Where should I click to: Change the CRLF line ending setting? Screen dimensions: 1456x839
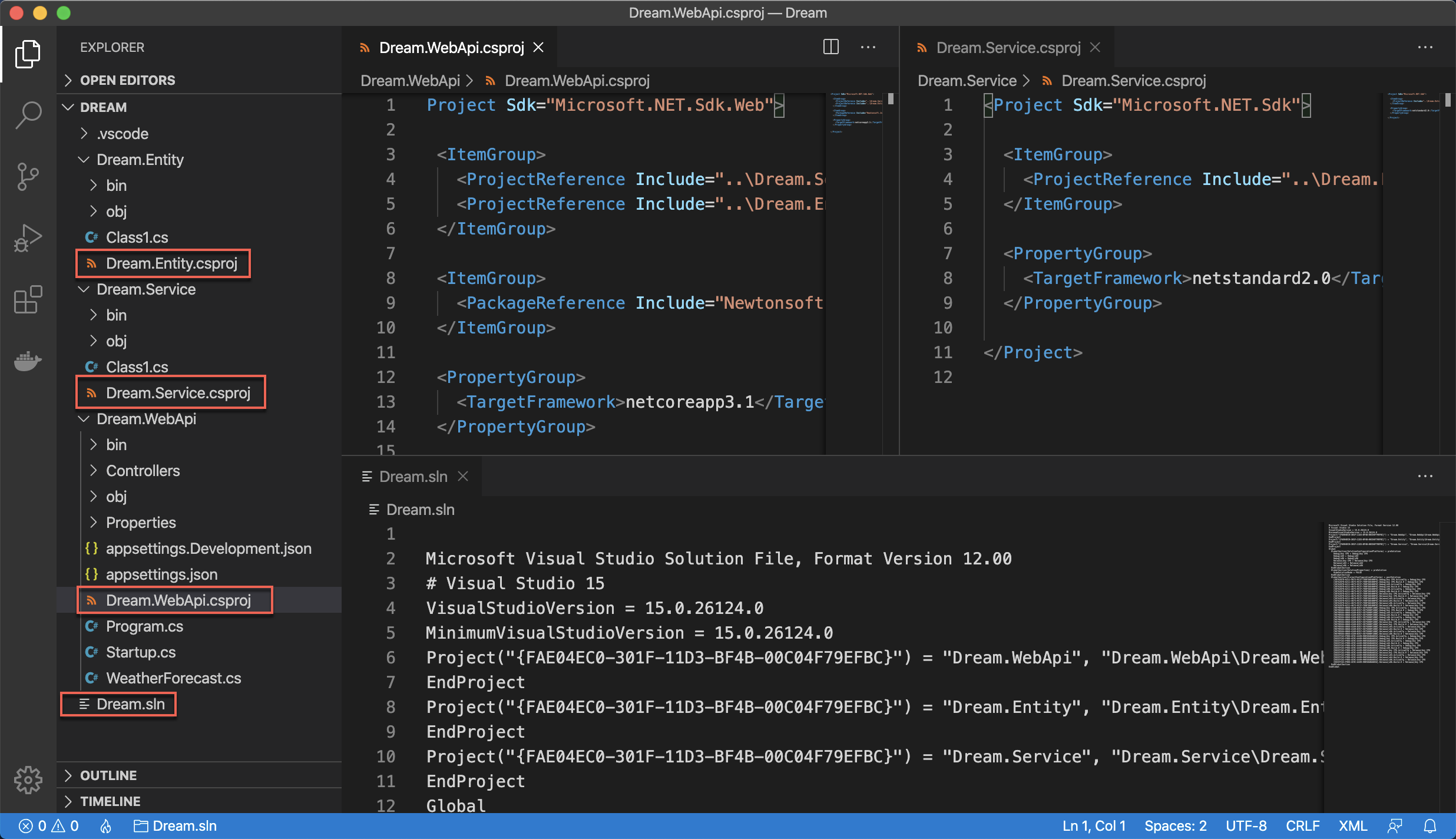click(x=1302, y=826)
